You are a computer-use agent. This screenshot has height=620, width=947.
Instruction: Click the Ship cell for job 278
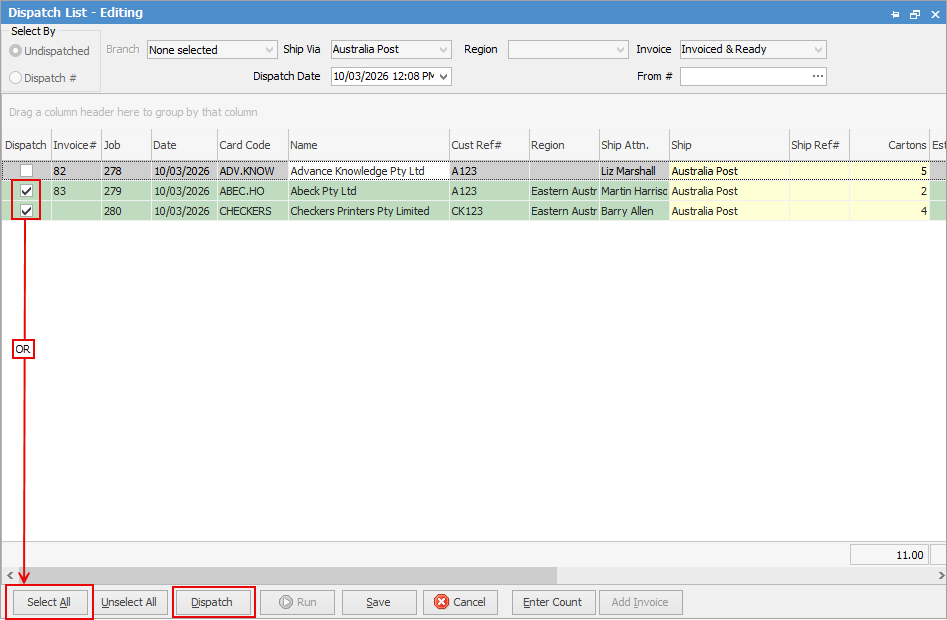click(x=729, y=171)
